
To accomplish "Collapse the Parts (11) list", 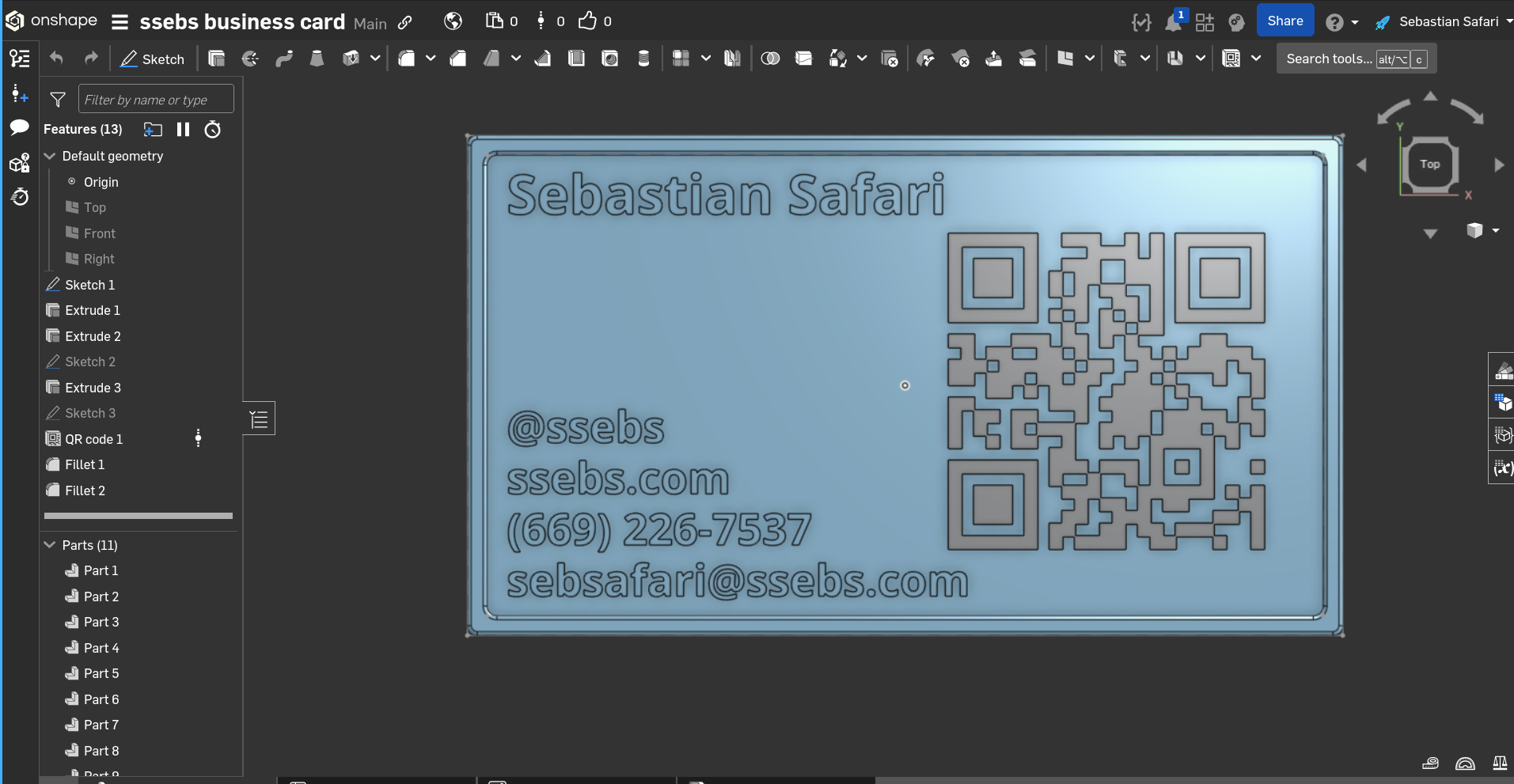I will tap(50, 545).
